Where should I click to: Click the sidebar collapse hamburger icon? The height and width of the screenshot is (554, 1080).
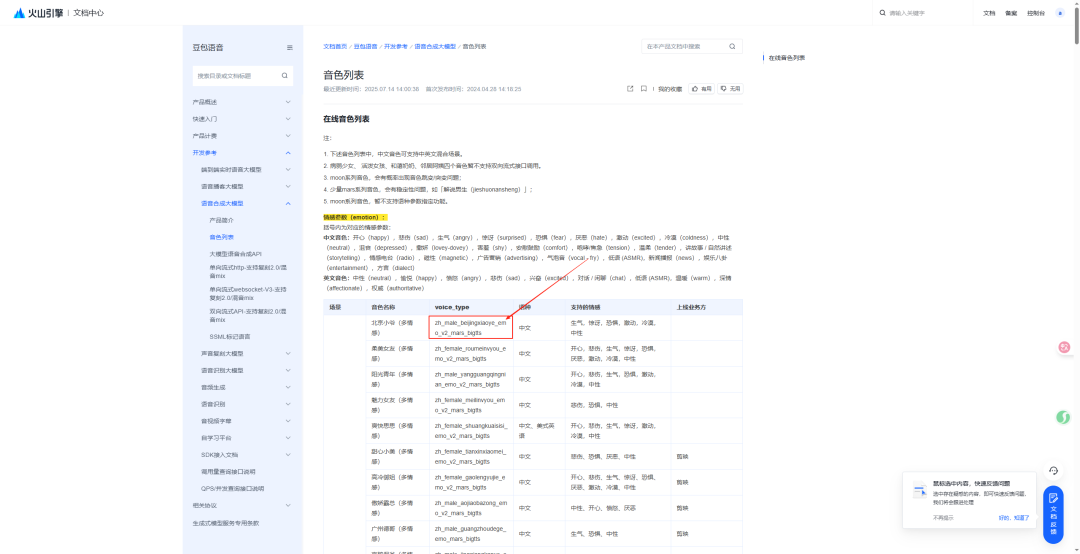(x=290, y=48)
